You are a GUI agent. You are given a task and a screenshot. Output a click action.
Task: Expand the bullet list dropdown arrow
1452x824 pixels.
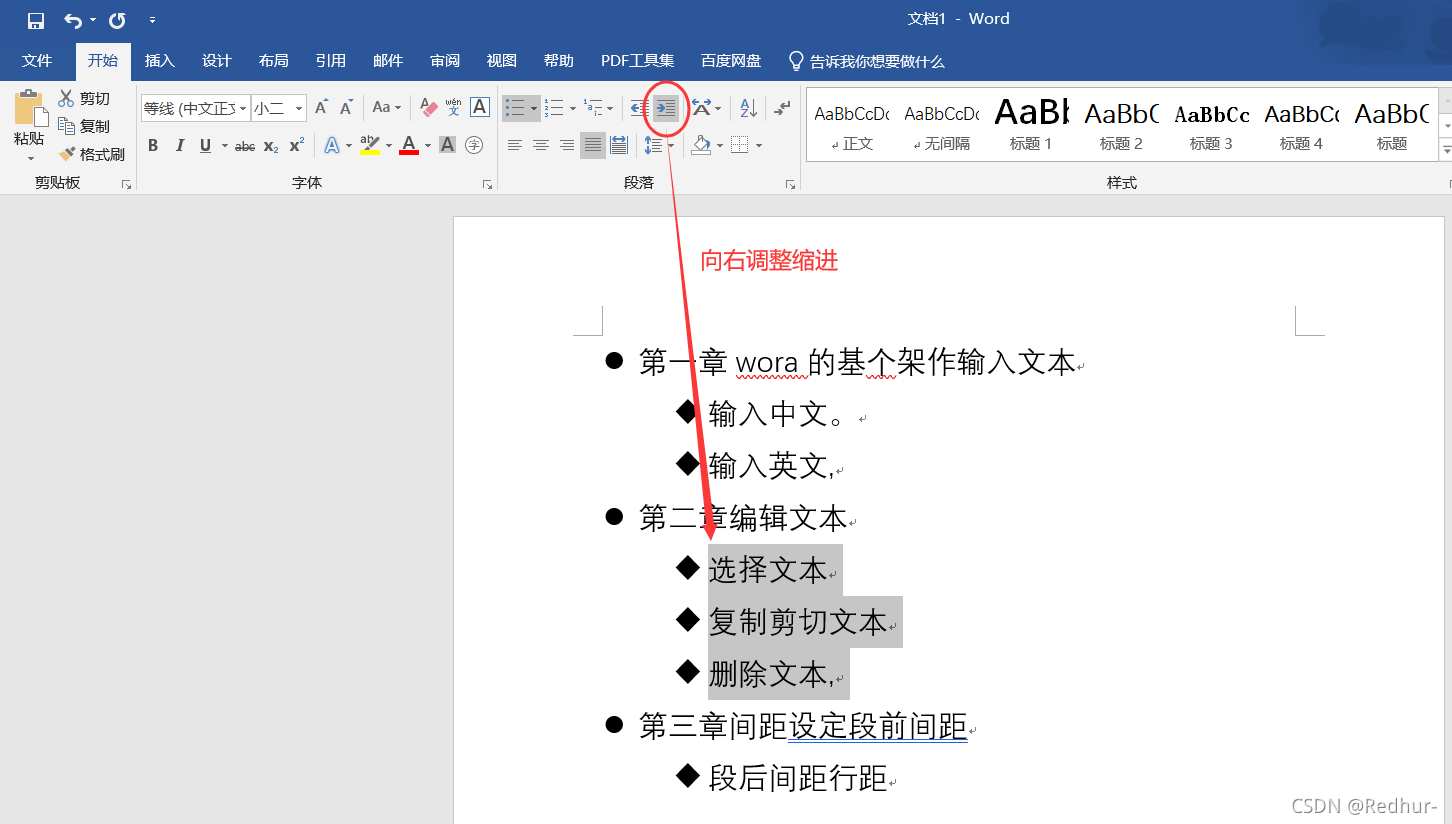pyautogui.click(x=534, y=107)
